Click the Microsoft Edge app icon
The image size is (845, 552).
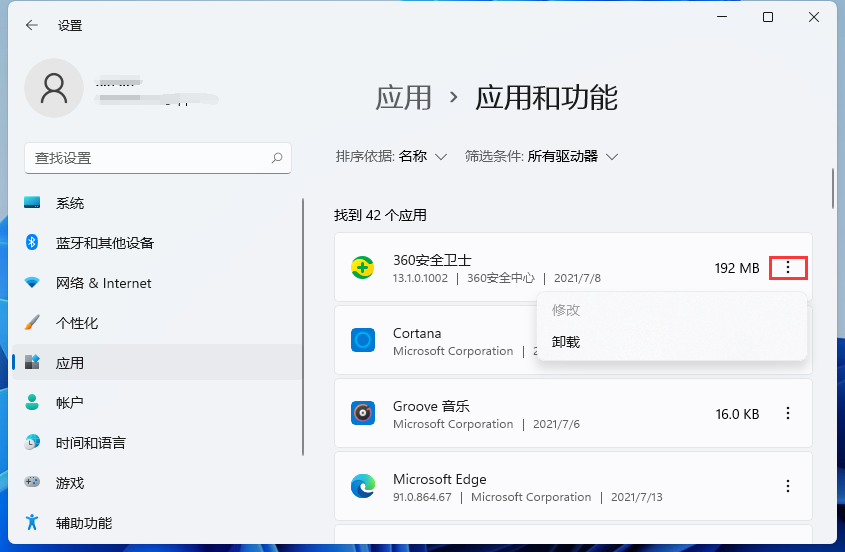(x=363, y=486)
